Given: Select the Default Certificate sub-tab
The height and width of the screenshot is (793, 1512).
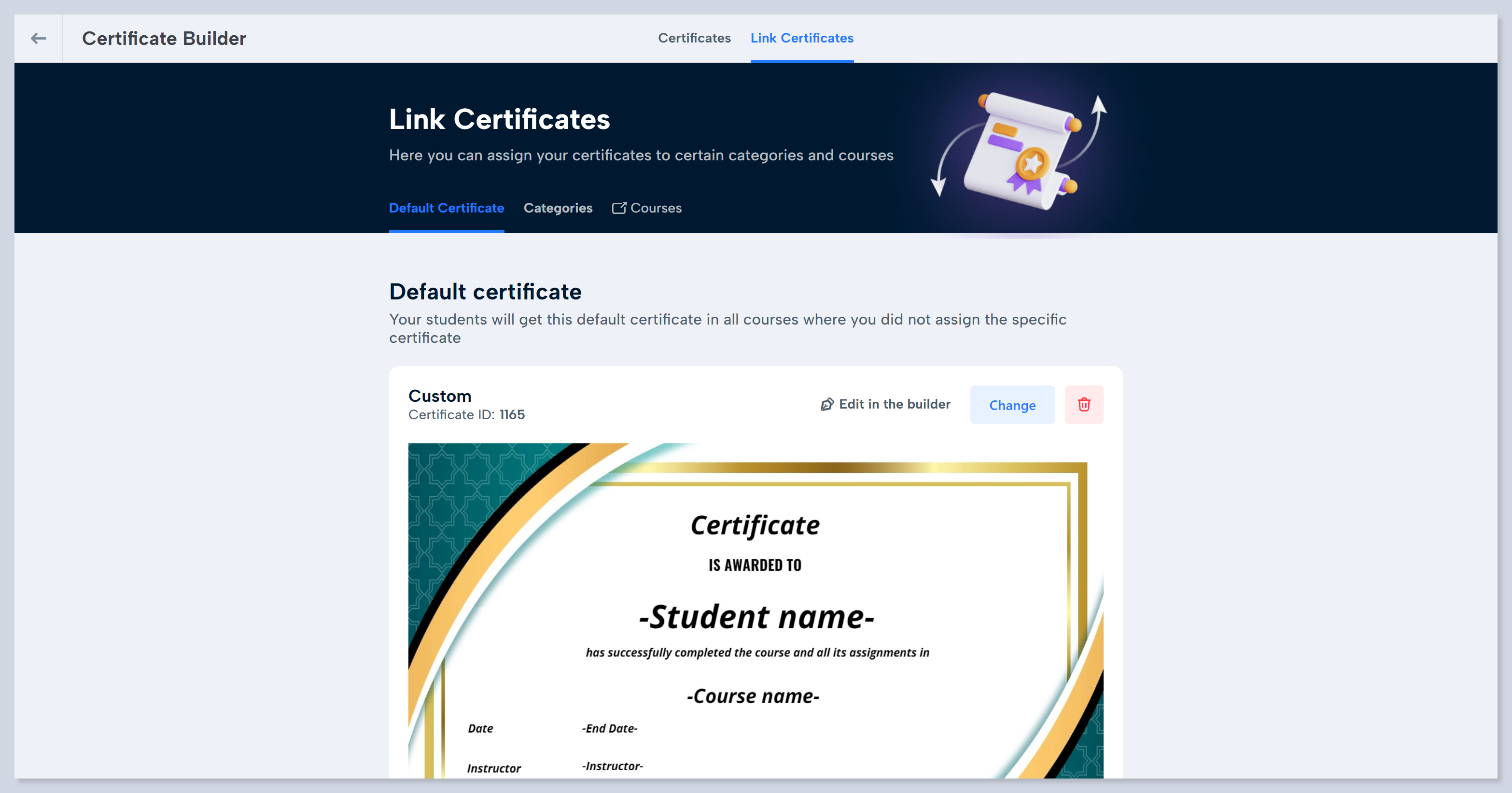Looking at the screenshot, I should [446, 208].
